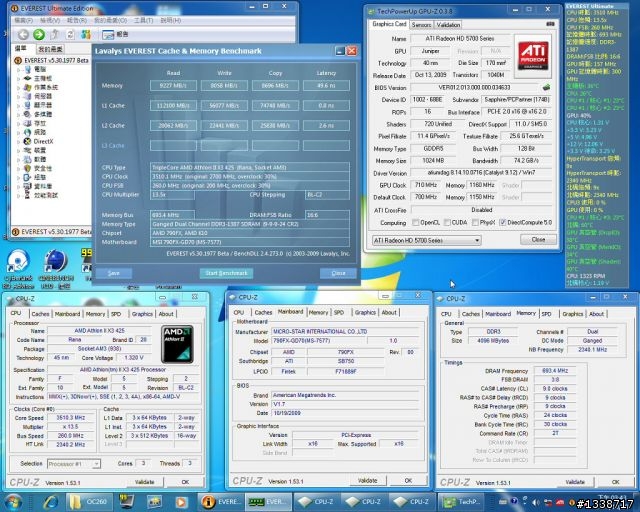Switch to the Sensors tab in GPU-Z
Screen dimensions: 640x512
pyautogui.click(x=421, y=25)
